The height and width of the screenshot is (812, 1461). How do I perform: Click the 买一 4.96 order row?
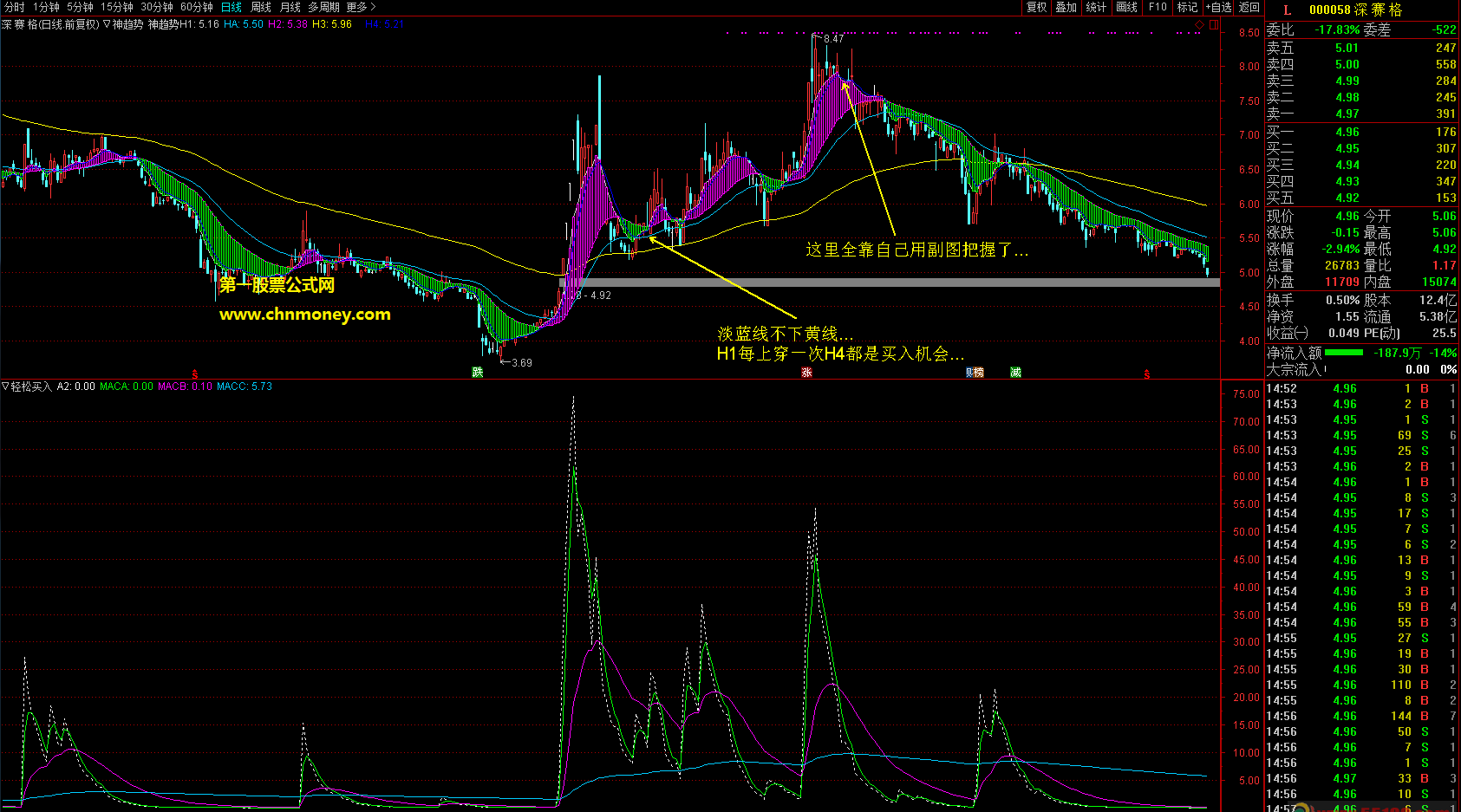1361,132
